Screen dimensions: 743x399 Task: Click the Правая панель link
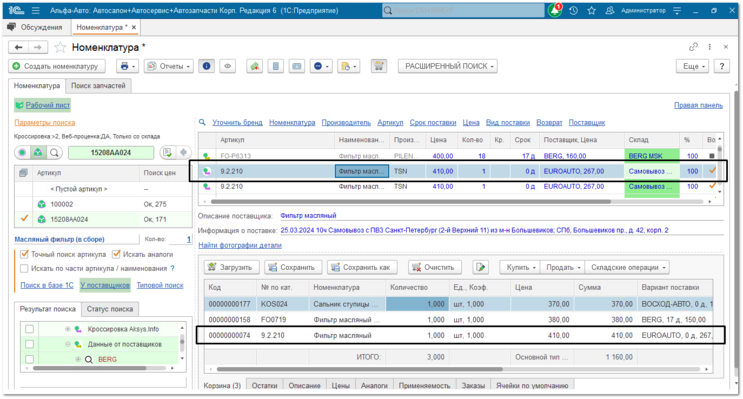click(698, 105)
